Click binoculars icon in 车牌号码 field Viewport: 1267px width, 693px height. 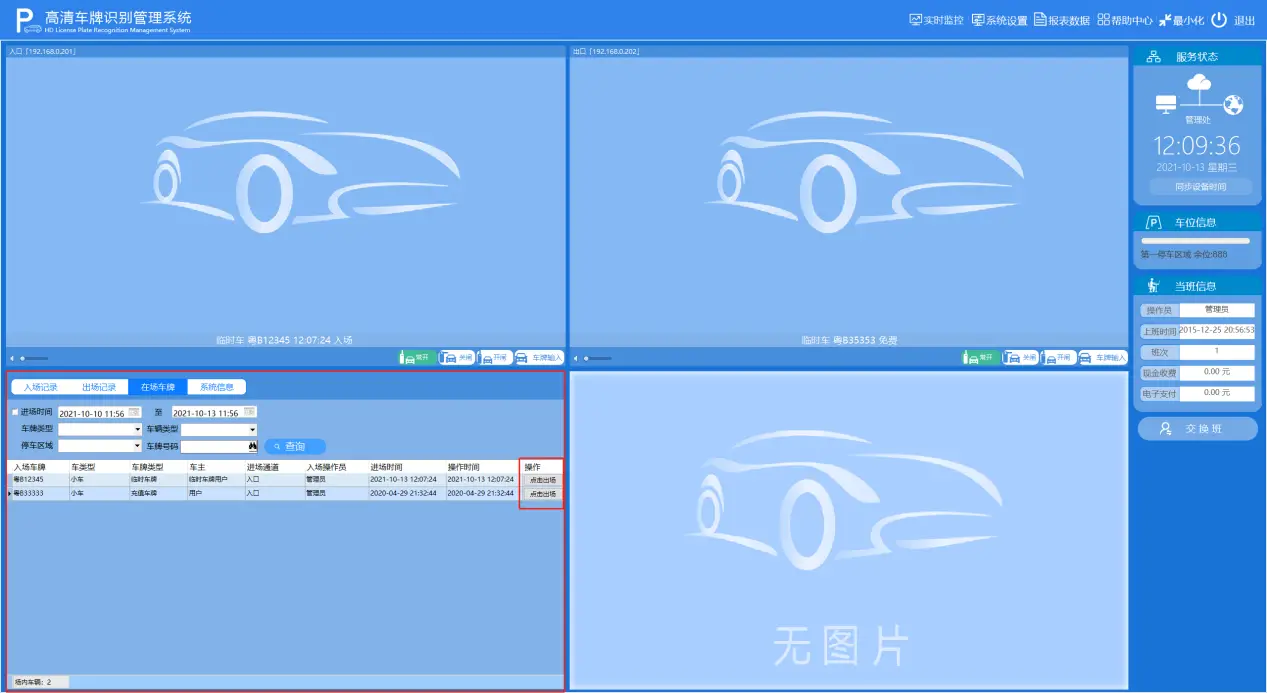(253, 446)
